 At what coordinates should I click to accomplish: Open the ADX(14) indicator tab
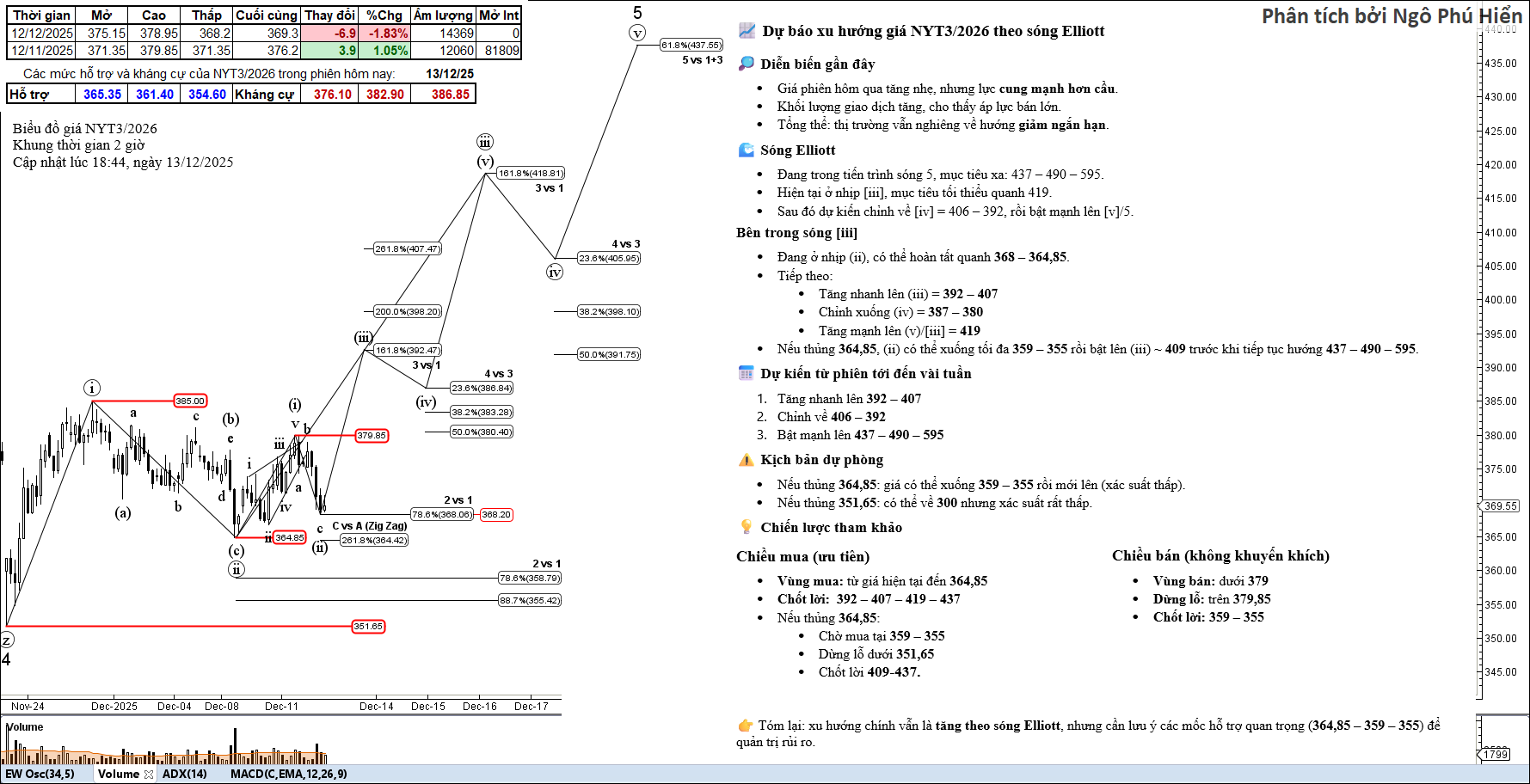tap(185, 775)
